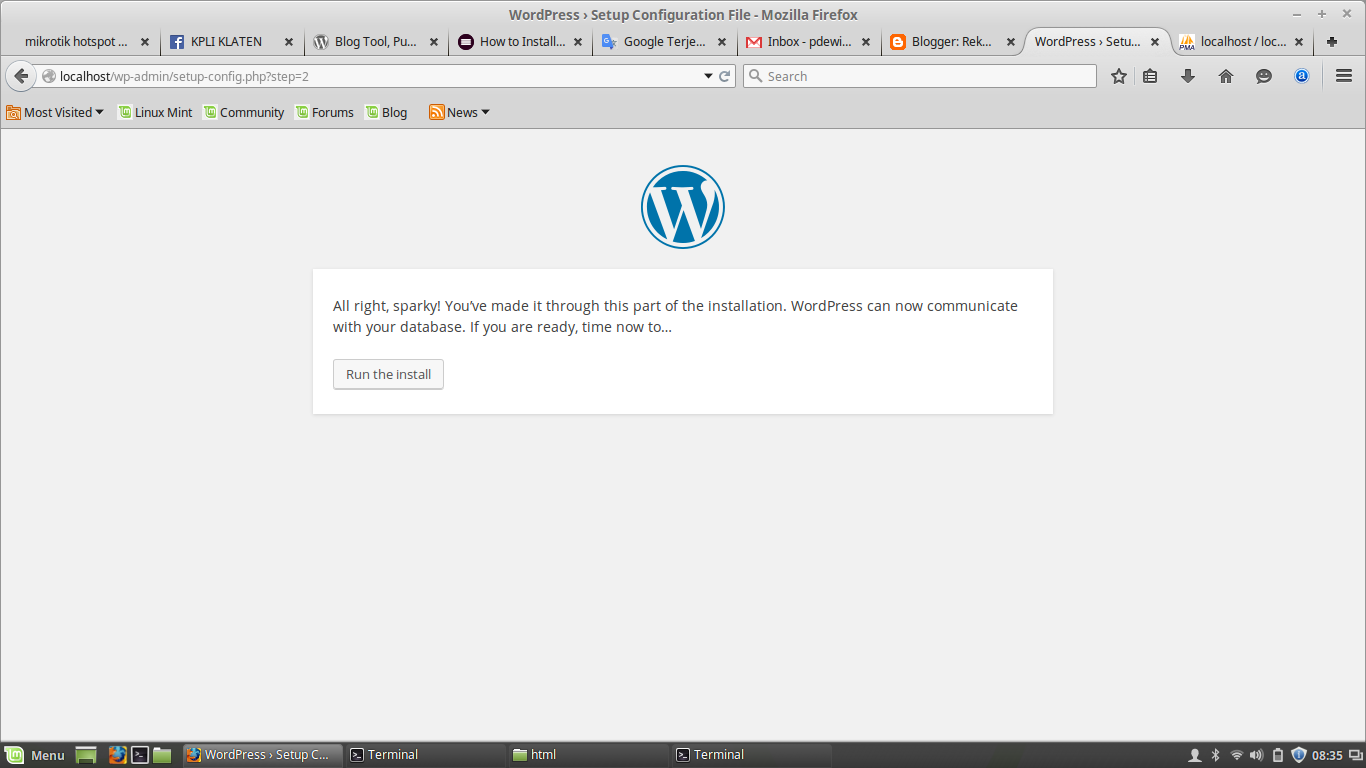Open the file manager panel launcher
This screenshot has height=768, width=1366.
163,755
